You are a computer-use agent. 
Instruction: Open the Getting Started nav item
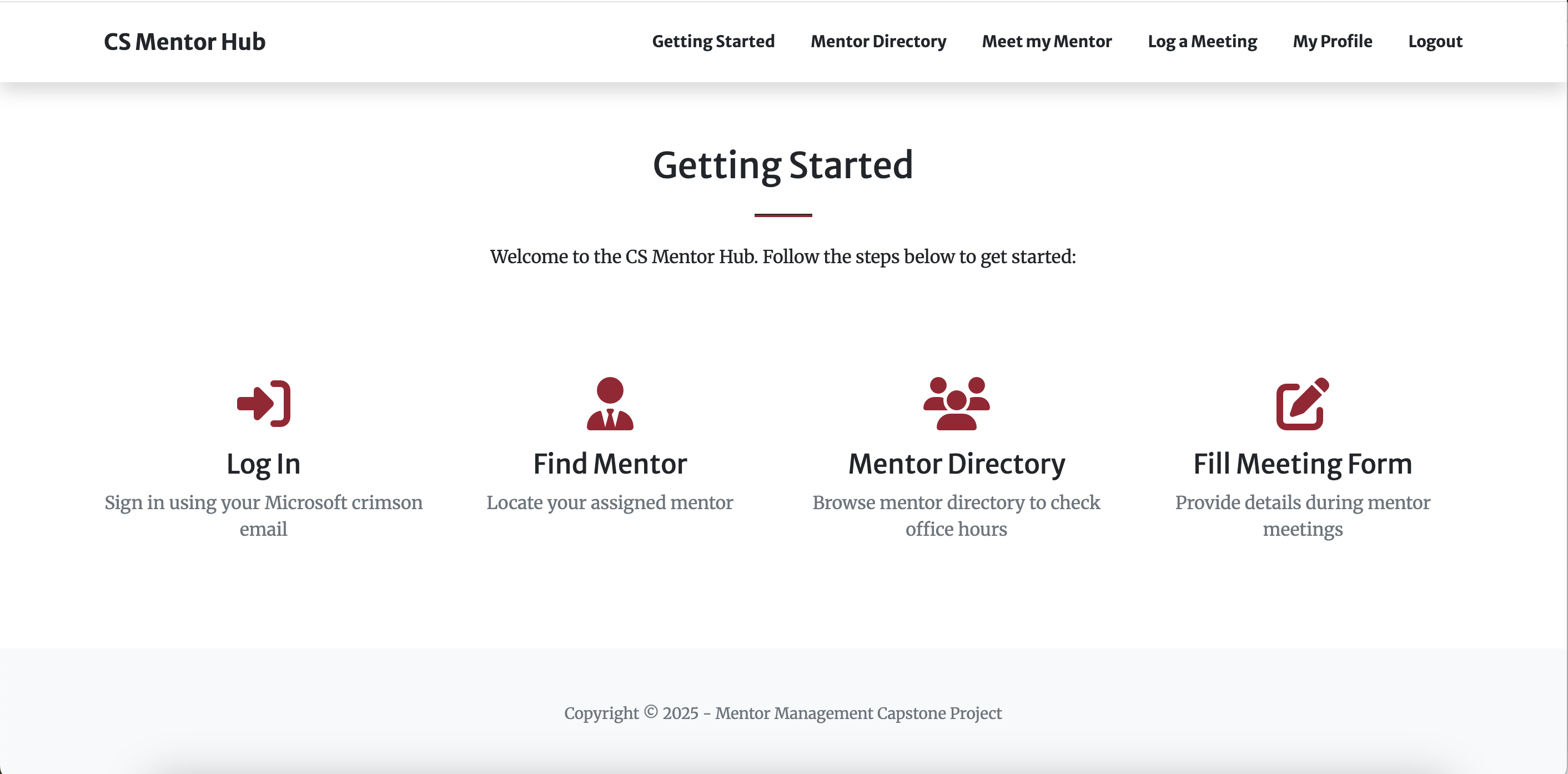coord(713,41)
